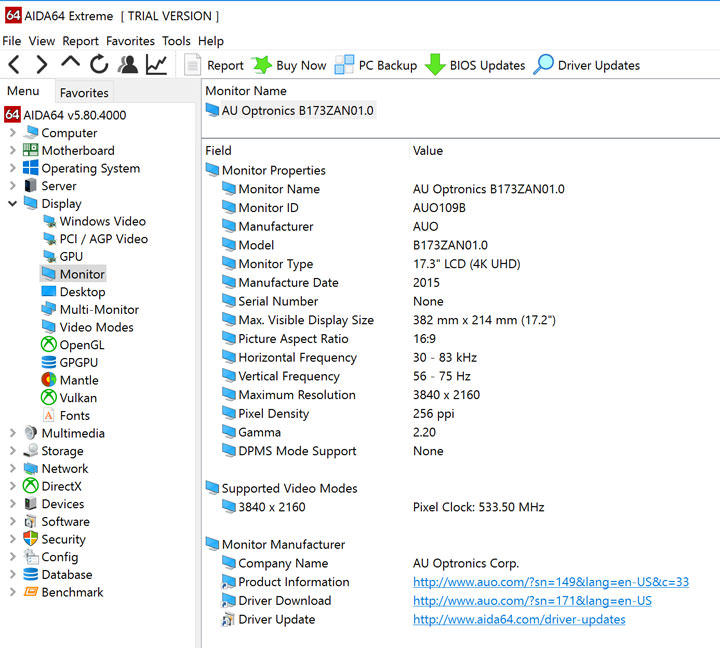Select the Maximum Resolution row
This screenshot has height=648, width=720.
pos(296,395)
